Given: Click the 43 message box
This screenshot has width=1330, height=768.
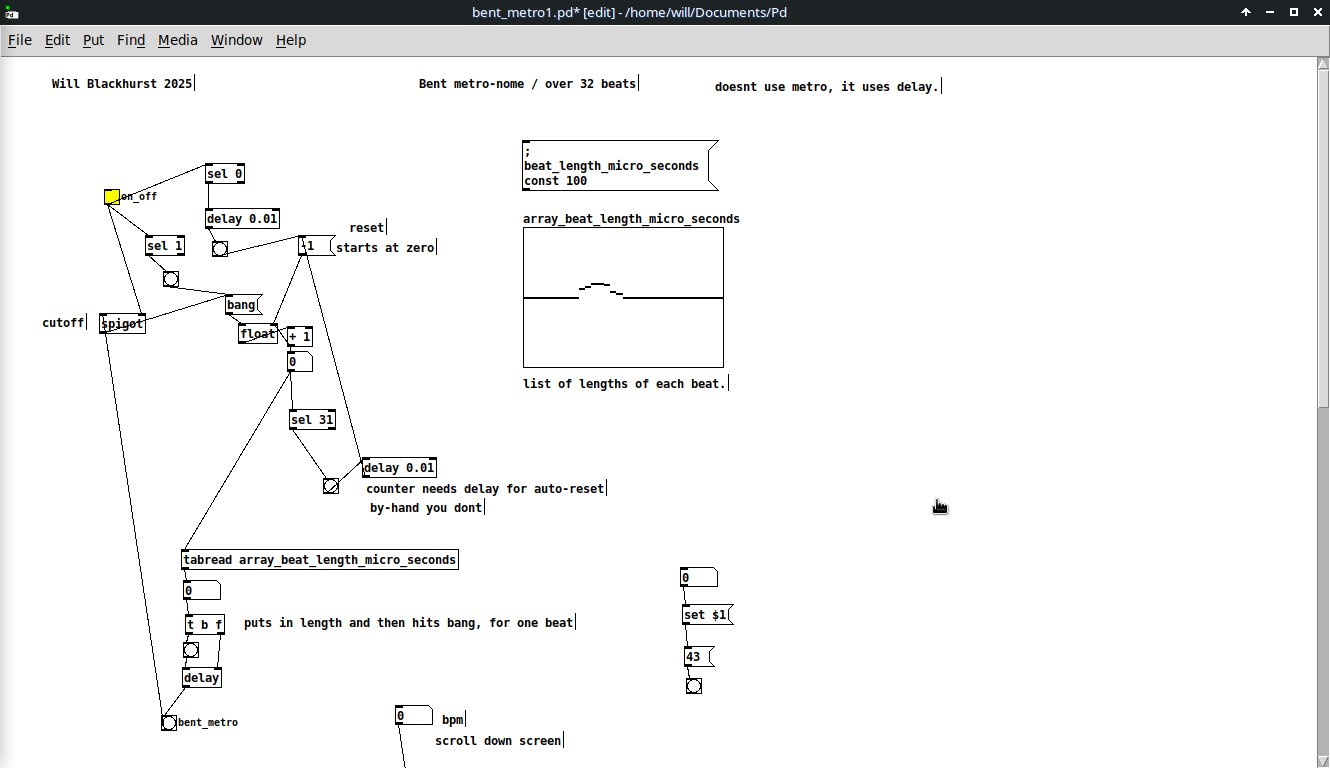Looking at the screenshot, I should (x=698, y=657).
